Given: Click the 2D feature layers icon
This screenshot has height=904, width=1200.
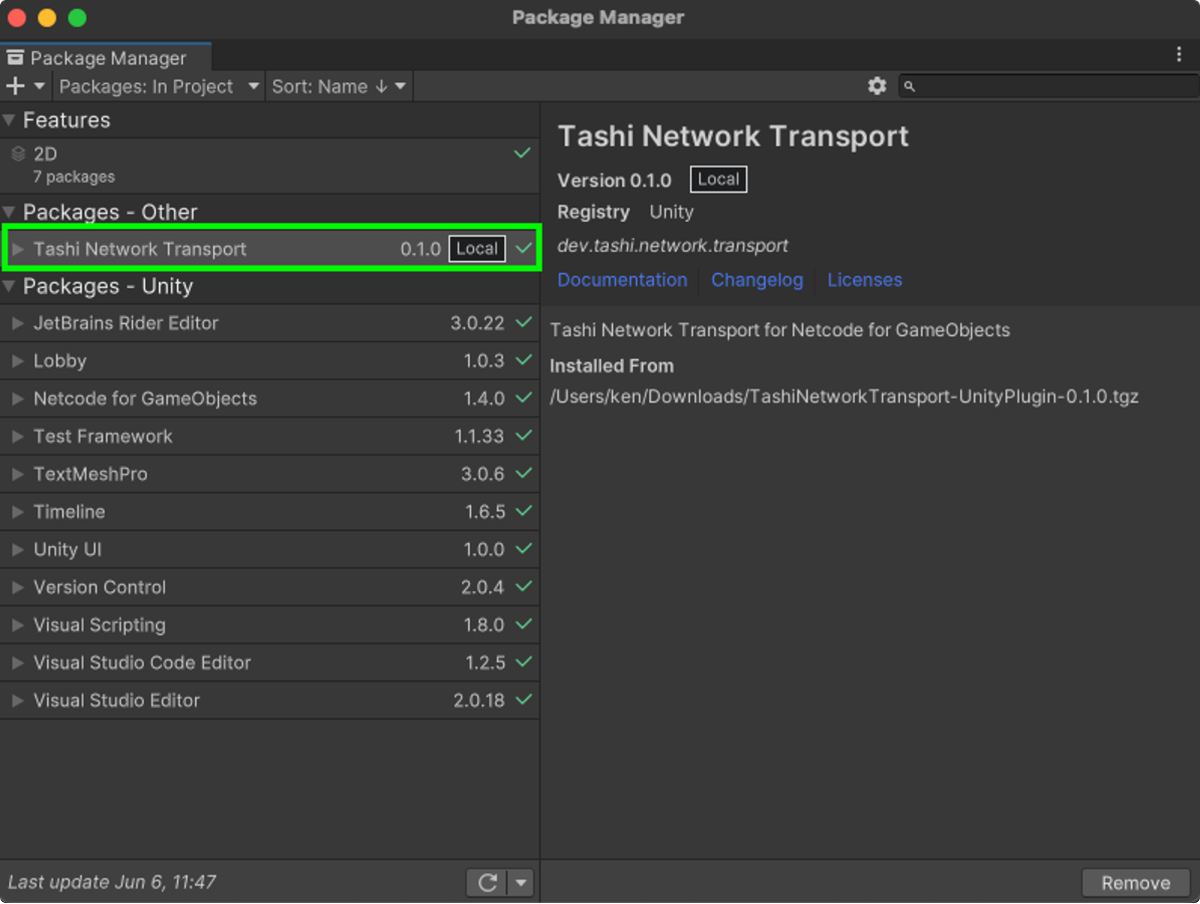Looking at the screenshot, I should 18,154.
